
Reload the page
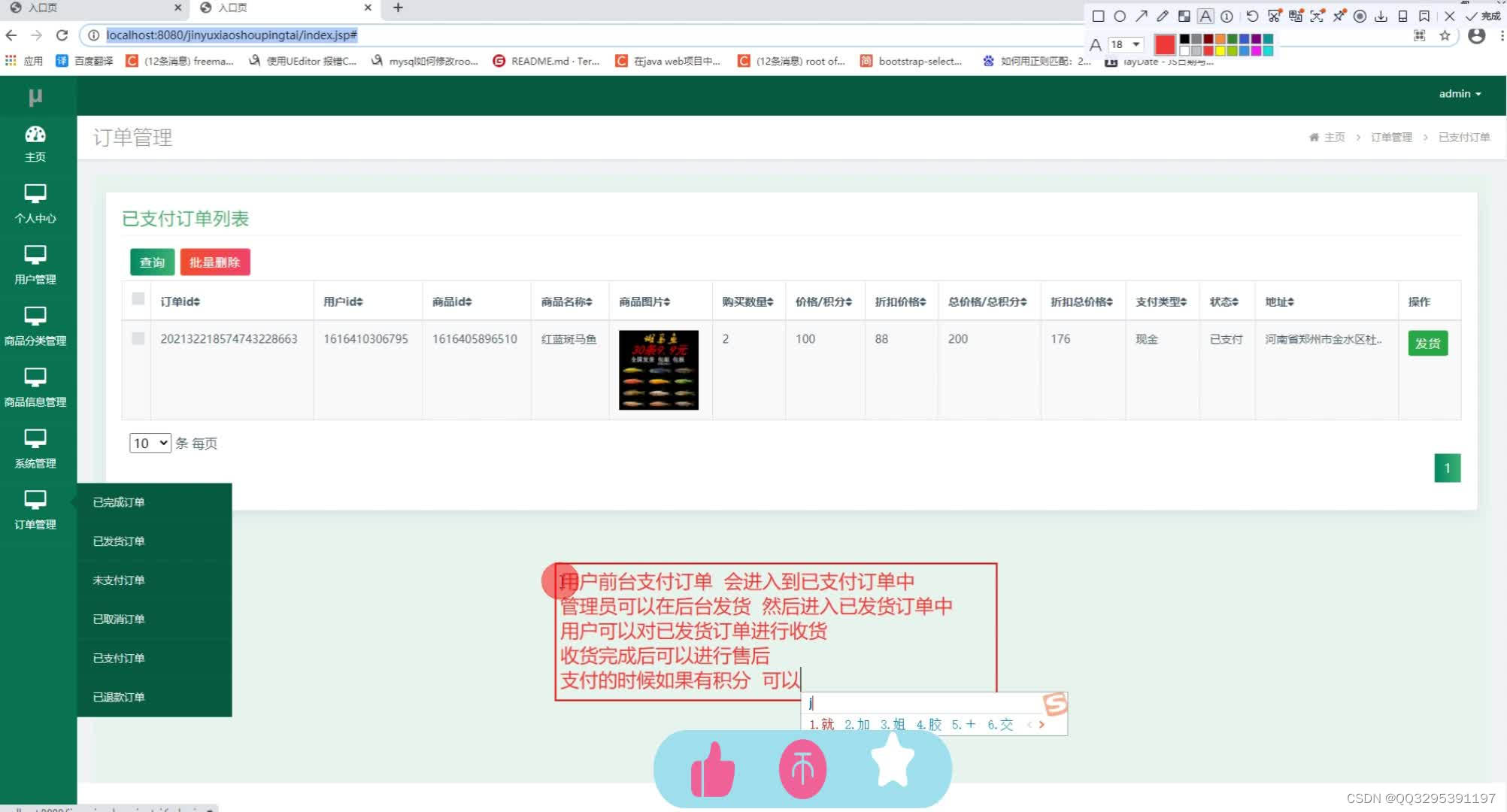tap(62, 35)
